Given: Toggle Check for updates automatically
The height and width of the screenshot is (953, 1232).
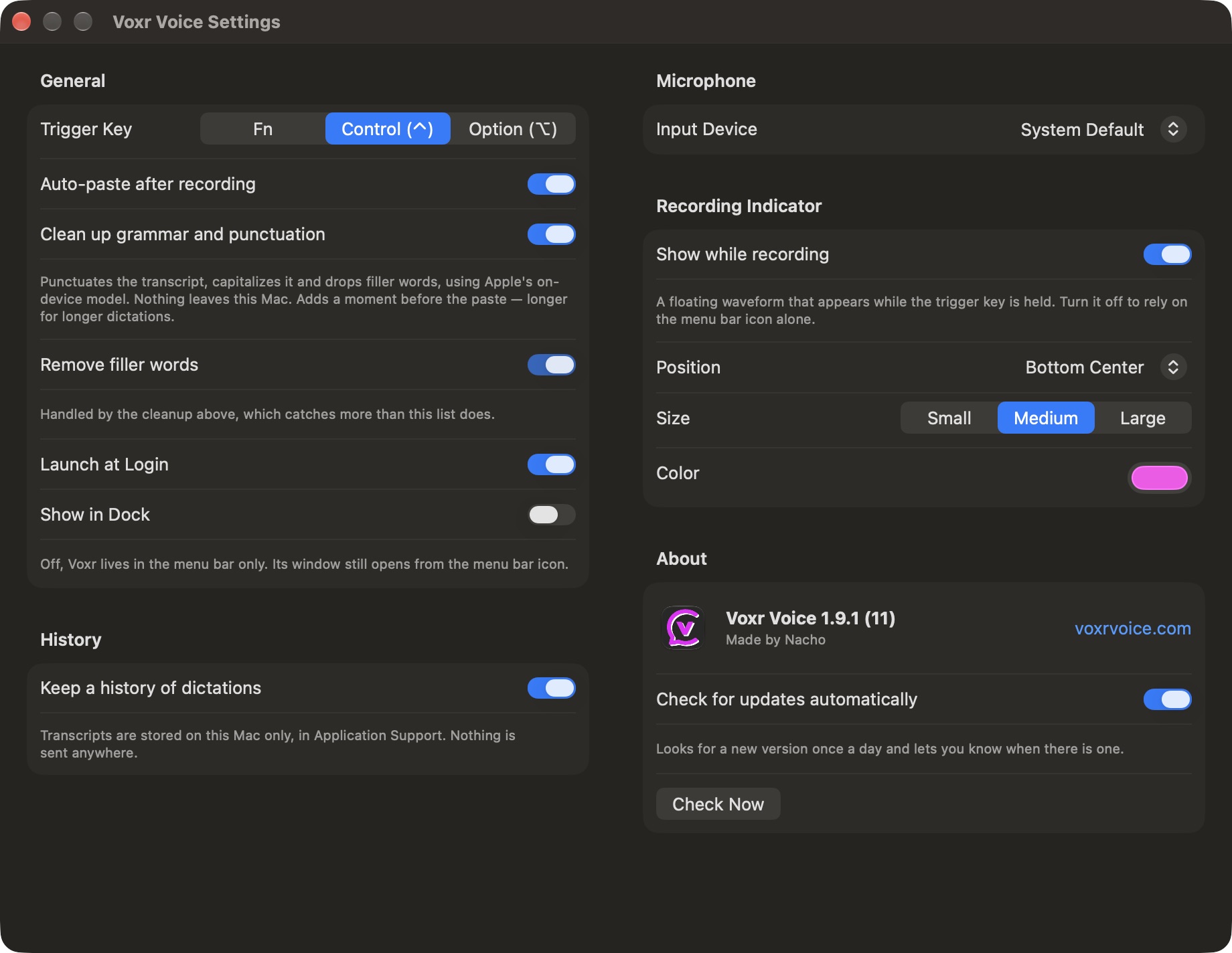Looking at the screenshot, I should click(1167, 699).
